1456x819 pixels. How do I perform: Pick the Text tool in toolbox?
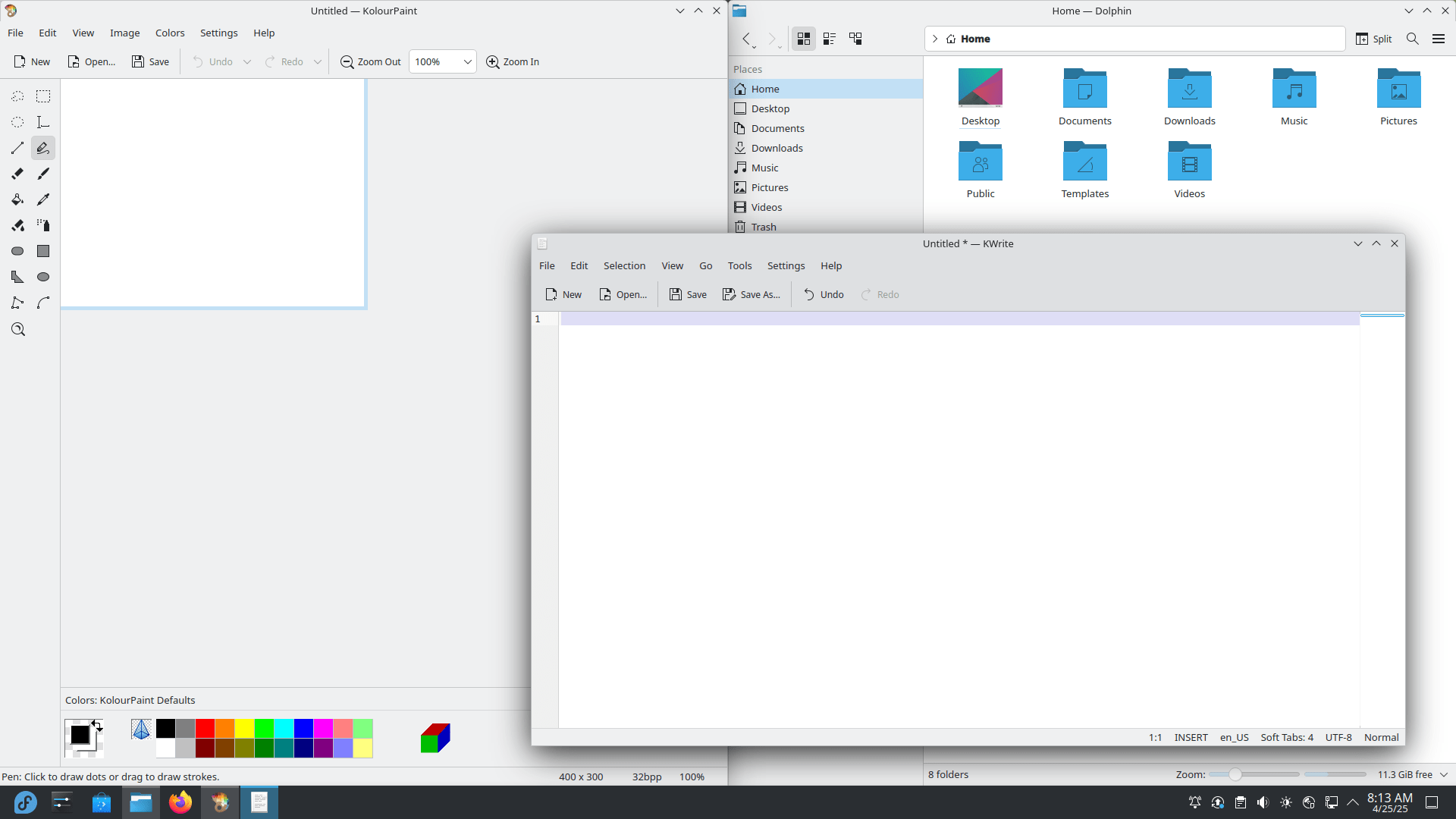click(x=43, y=122)
